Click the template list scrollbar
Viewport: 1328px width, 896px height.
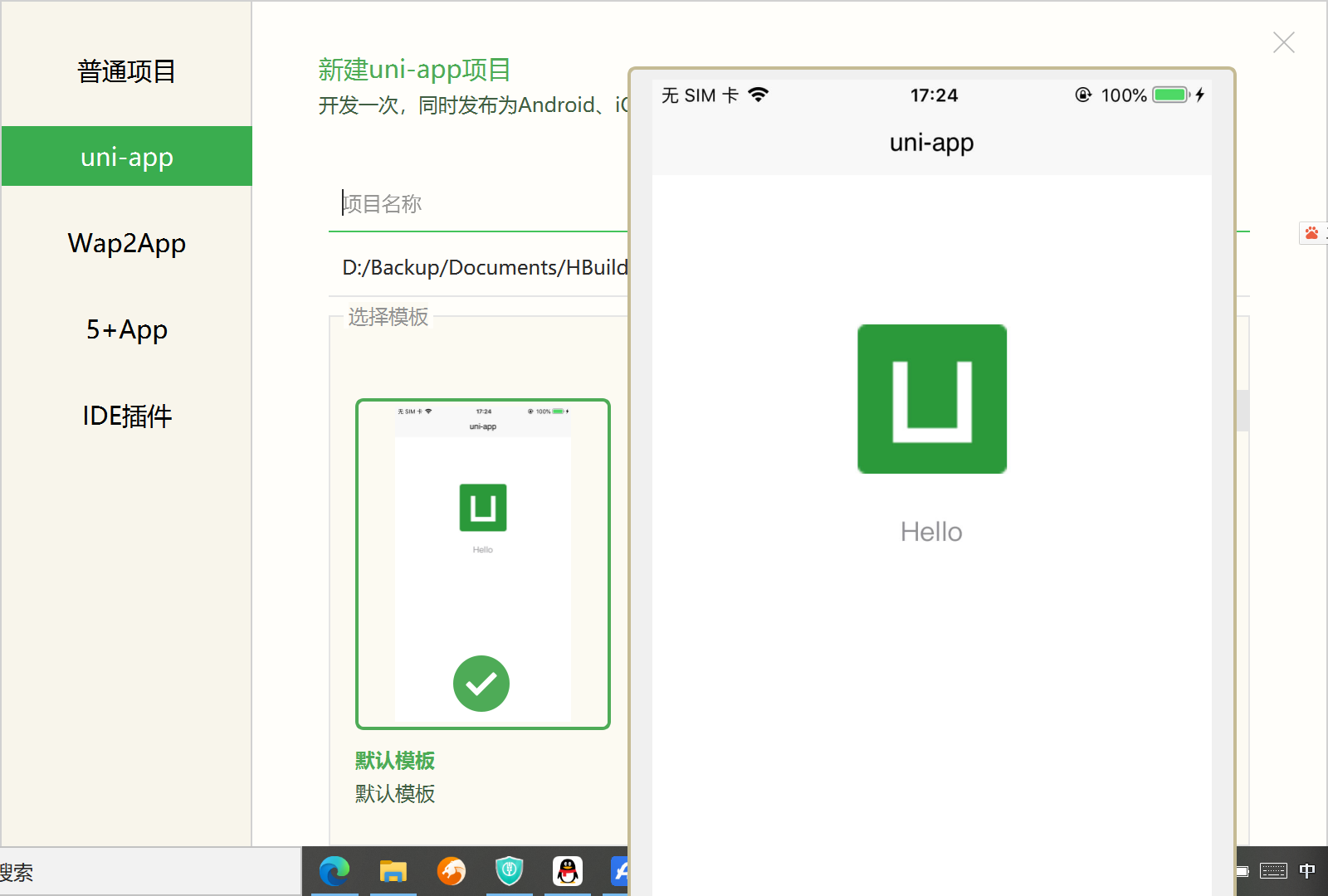[1243, 411]
